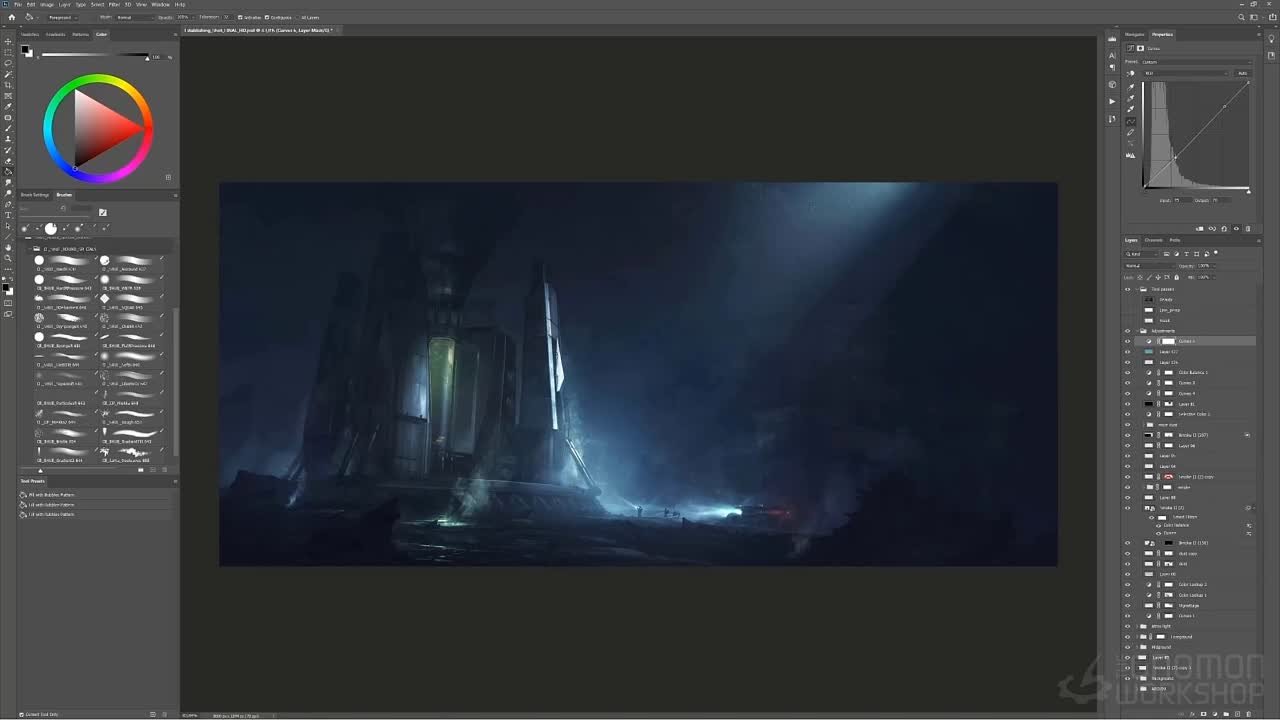Select the Paint Bucket tool
1280x720 pixels.
pos(9,171)
